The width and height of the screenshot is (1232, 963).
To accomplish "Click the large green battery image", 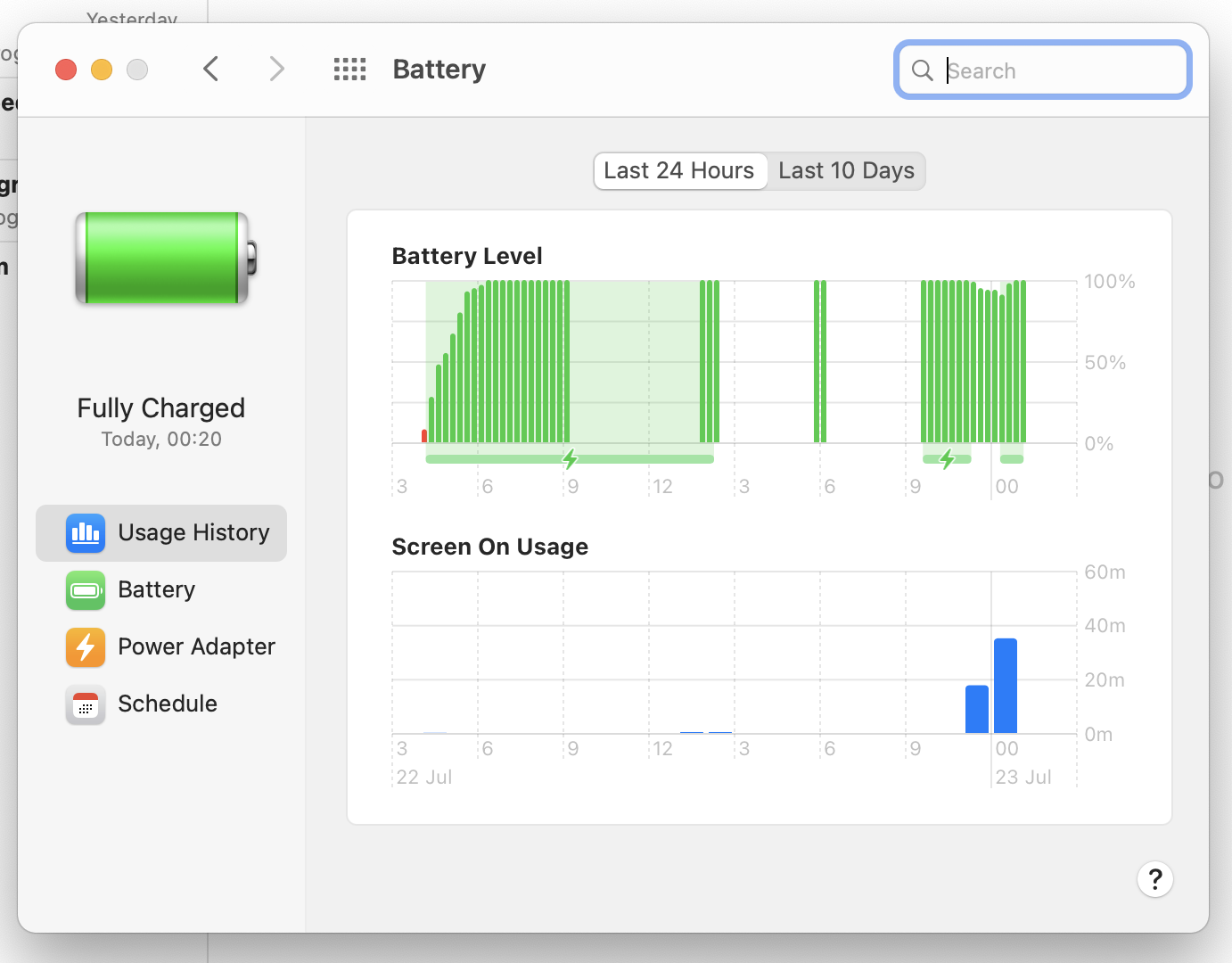I will (x=166, y=258).
